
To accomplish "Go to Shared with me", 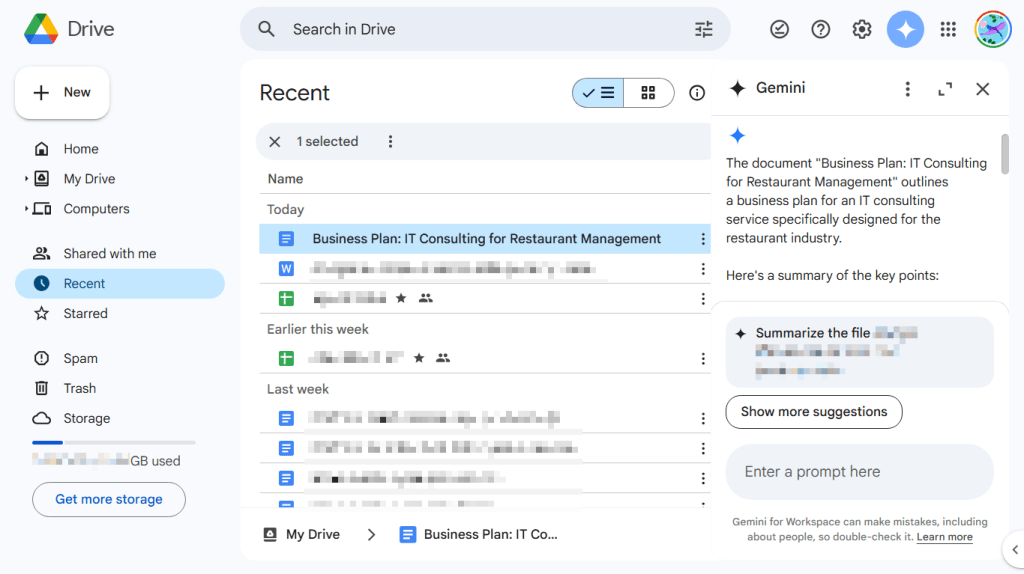I will point(109,253).
